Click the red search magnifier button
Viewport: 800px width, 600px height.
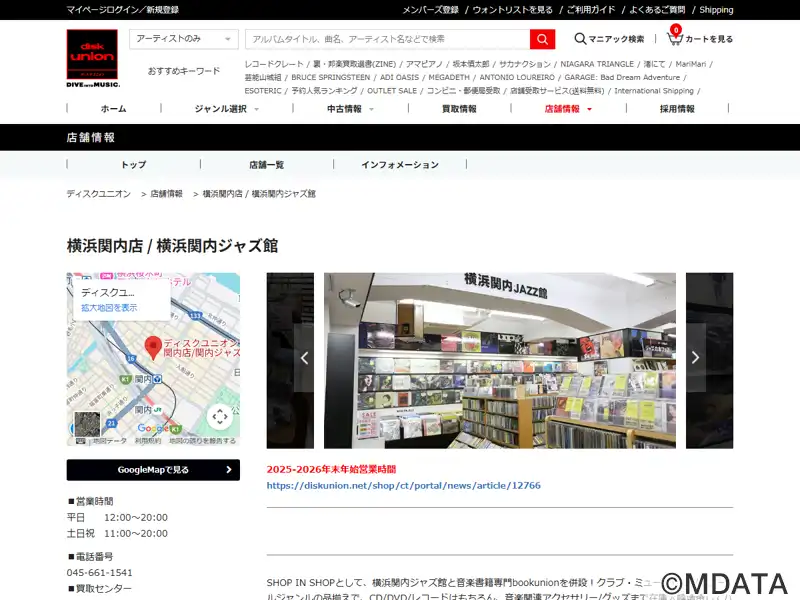(x=542, y=39)
